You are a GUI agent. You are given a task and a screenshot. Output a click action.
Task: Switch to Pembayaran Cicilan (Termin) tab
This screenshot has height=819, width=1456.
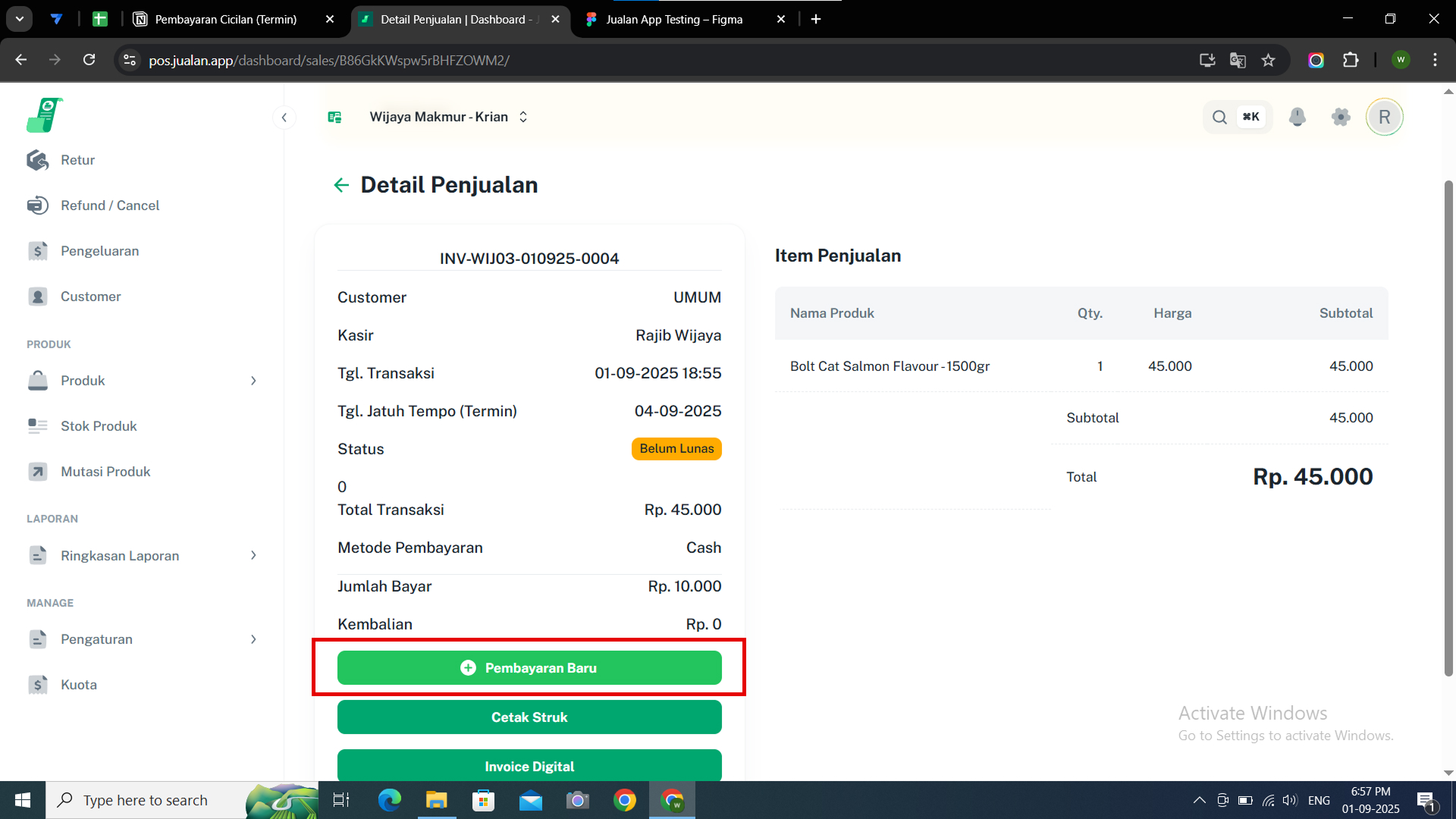pyautogui.click(x=225, y=19)
